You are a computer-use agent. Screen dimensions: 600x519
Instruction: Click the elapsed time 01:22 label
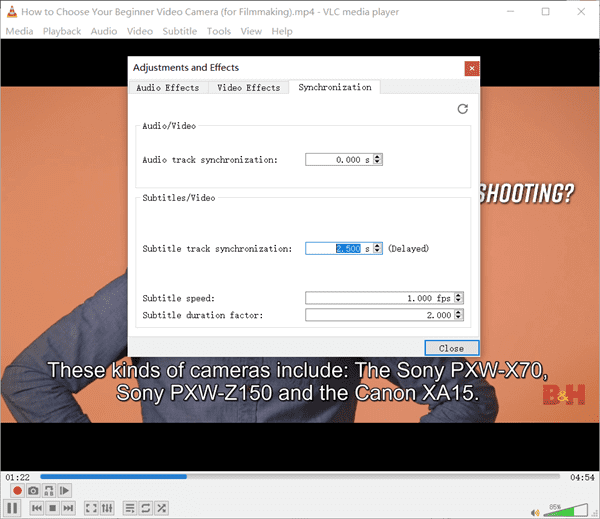pyautogui.click(x=17, y=477)
